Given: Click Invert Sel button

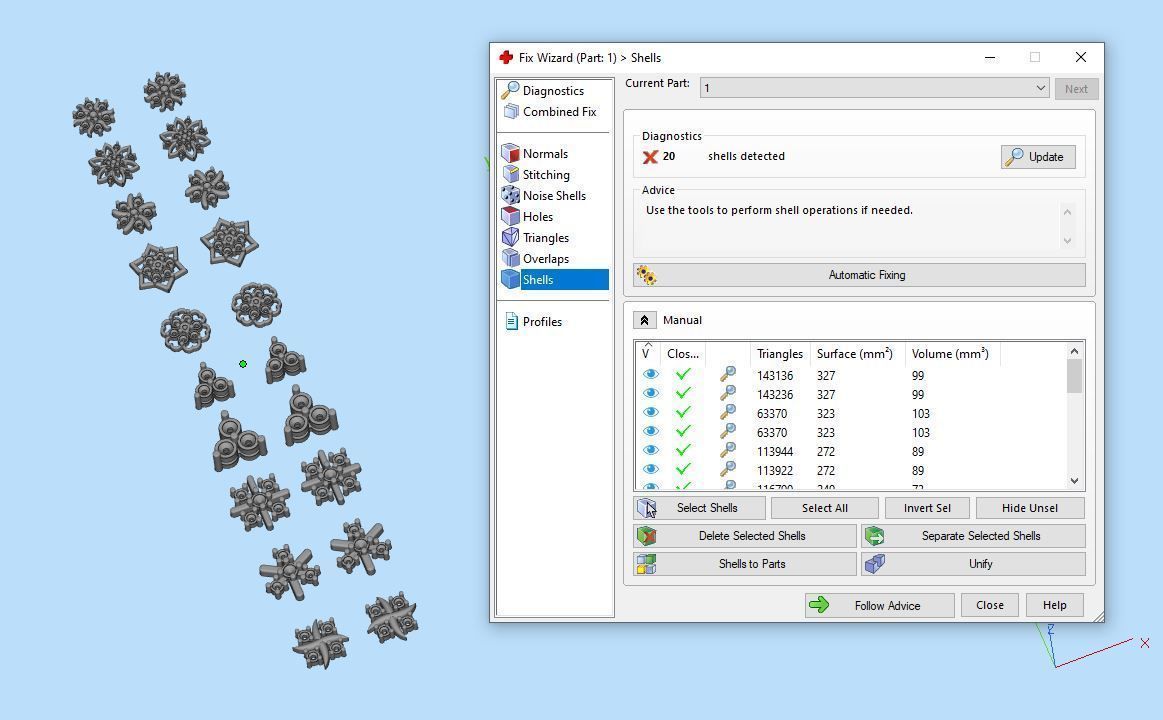Looking at the screenshot, I should [927, 508].
